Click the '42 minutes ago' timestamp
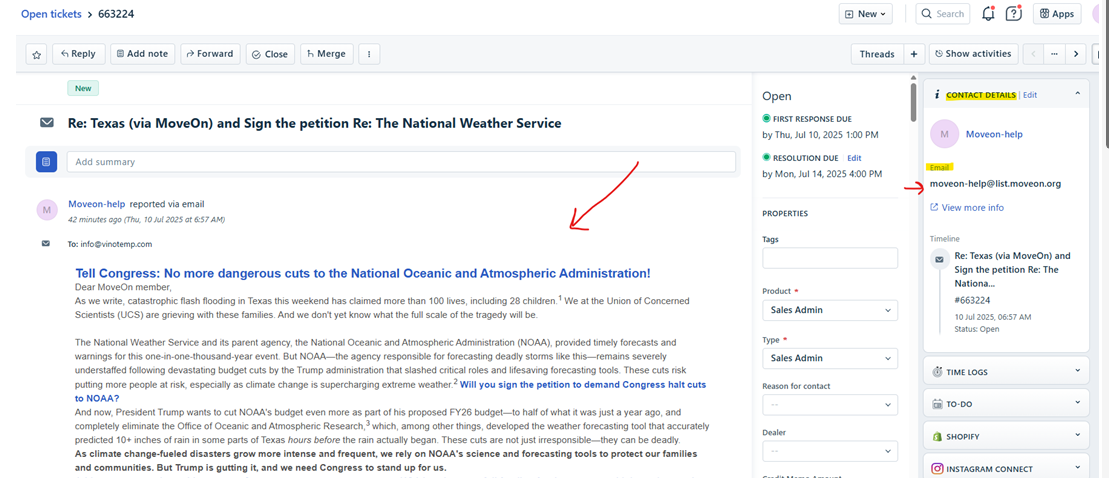Viewport: 1109px width, 478px height. click(x=146, y=219)
